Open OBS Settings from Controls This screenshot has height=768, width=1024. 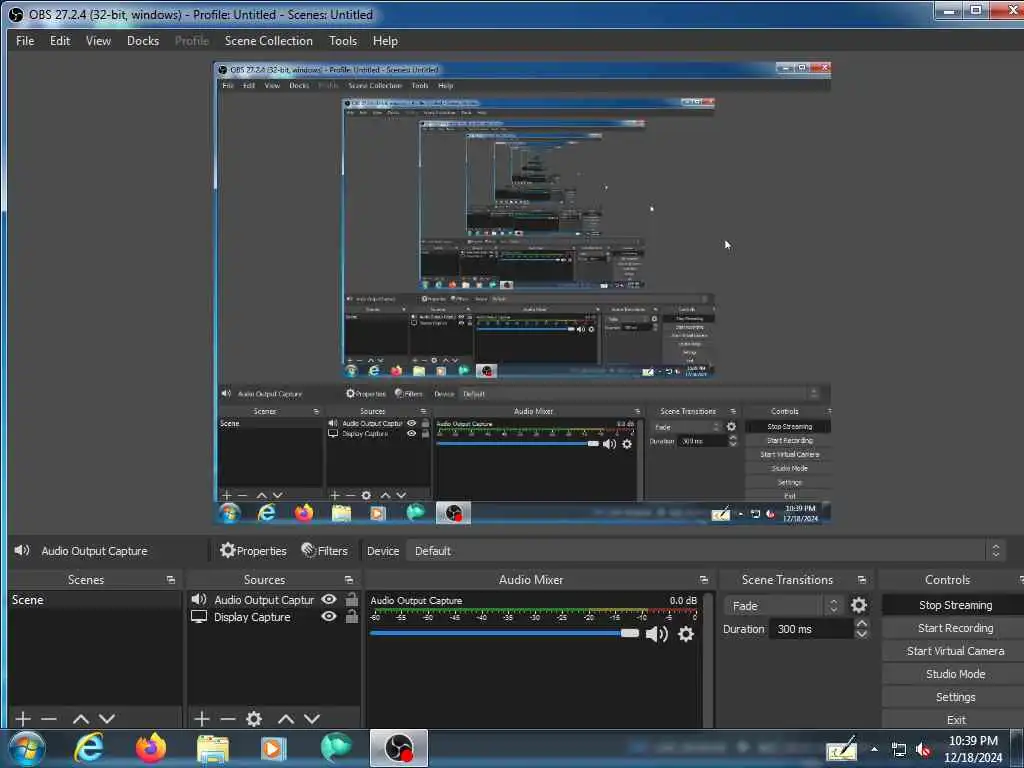(x=955, y=697)
